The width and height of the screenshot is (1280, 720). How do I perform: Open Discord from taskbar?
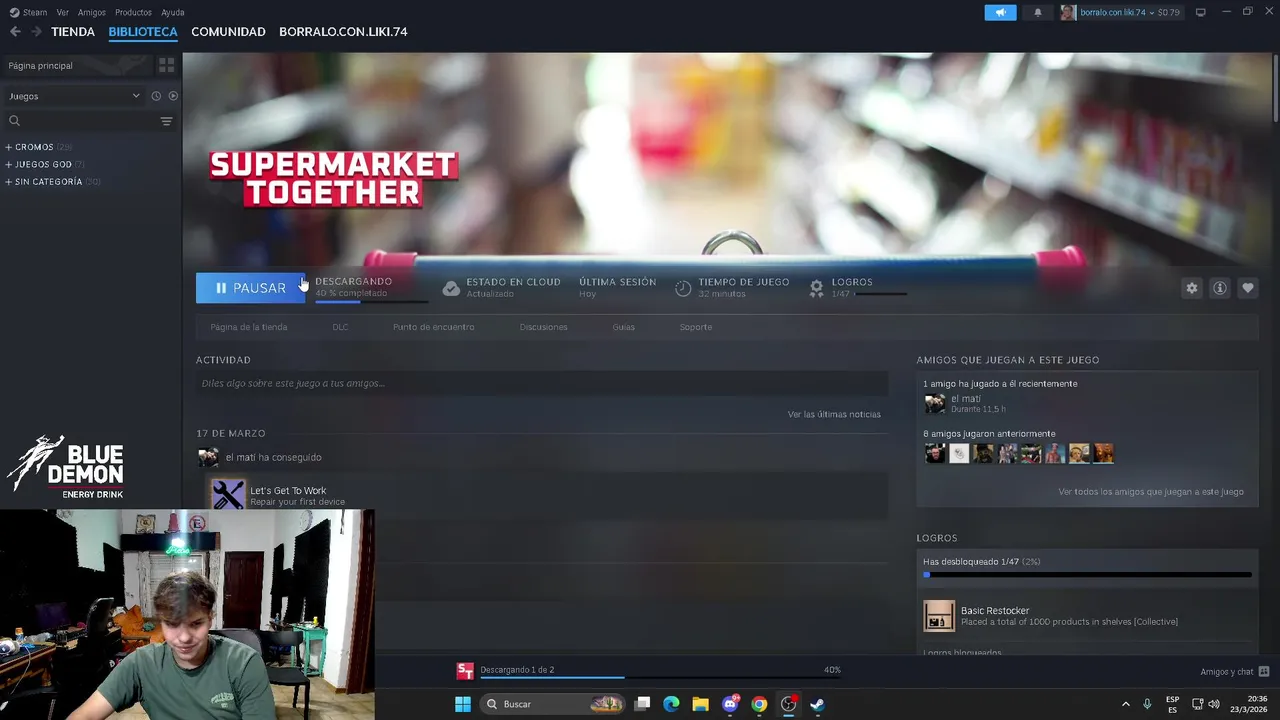730,704
